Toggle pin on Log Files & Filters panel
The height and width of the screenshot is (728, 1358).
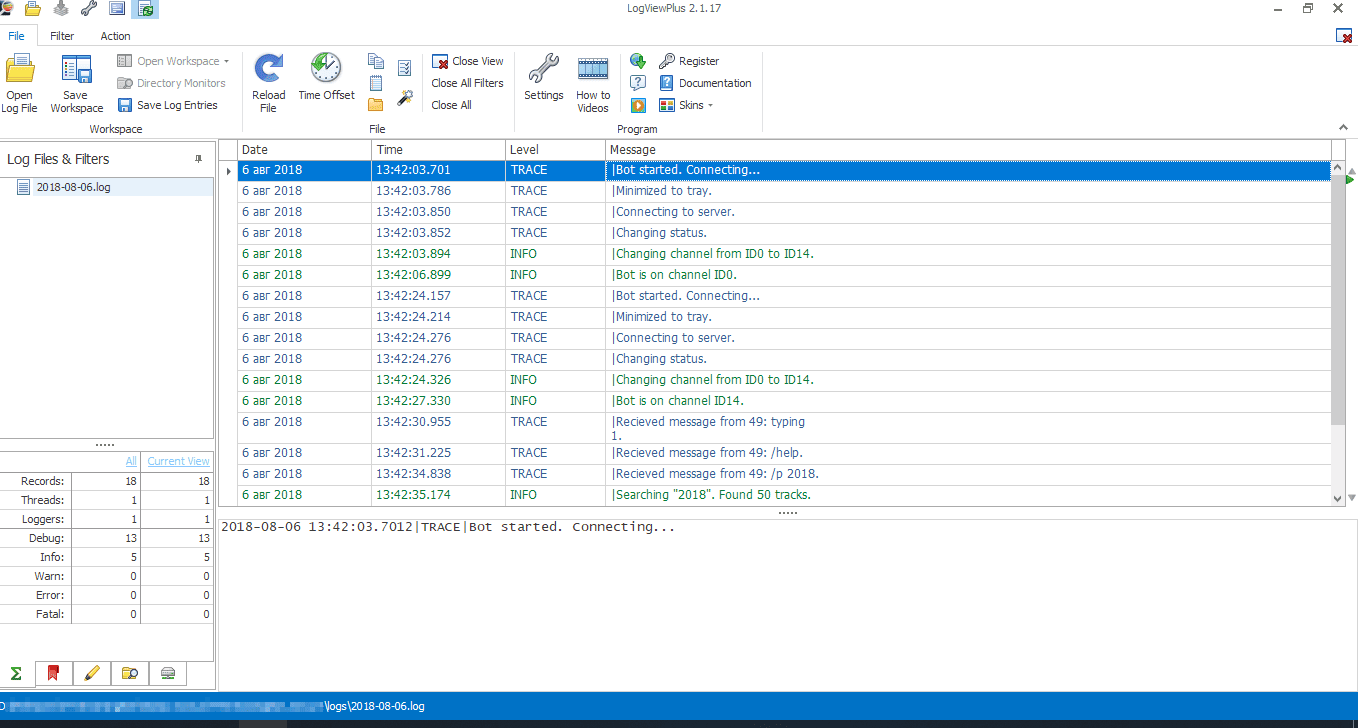pyautogui.click(x=198, y=159)
